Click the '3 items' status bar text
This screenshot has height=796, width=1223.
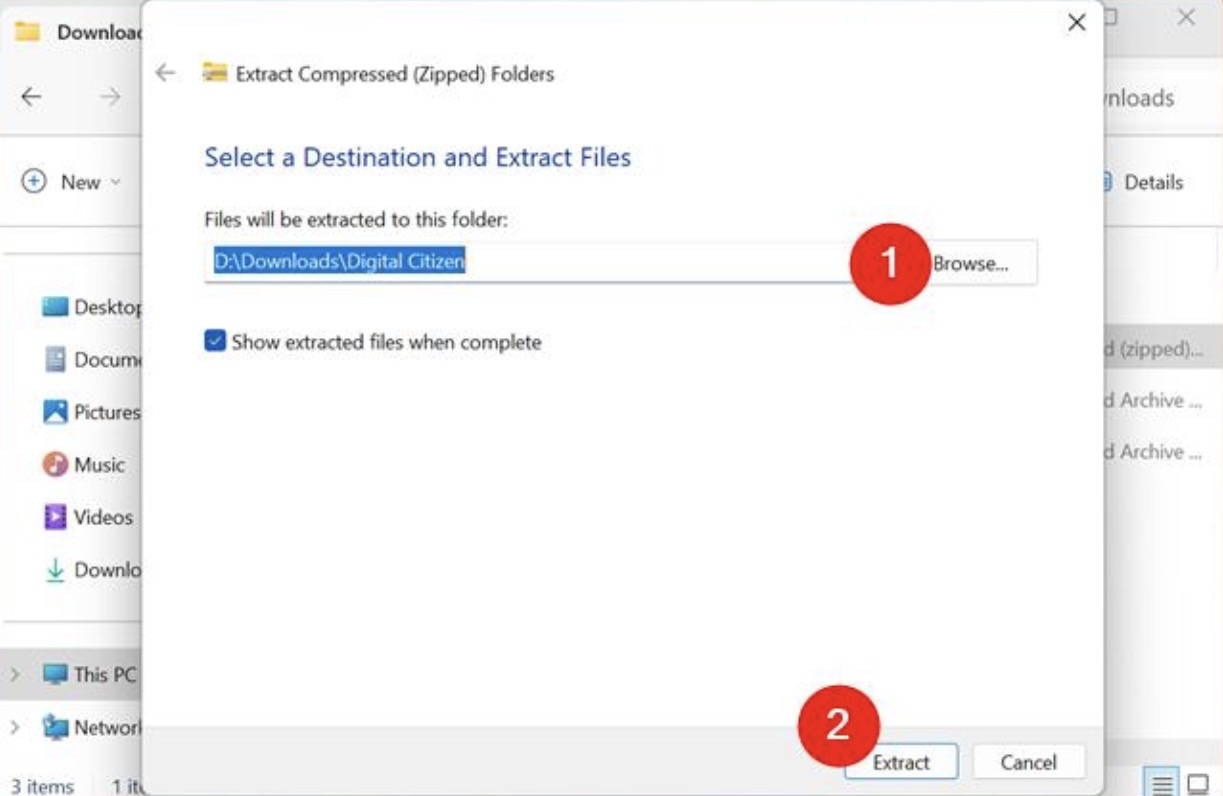click(x=42, y=785)
